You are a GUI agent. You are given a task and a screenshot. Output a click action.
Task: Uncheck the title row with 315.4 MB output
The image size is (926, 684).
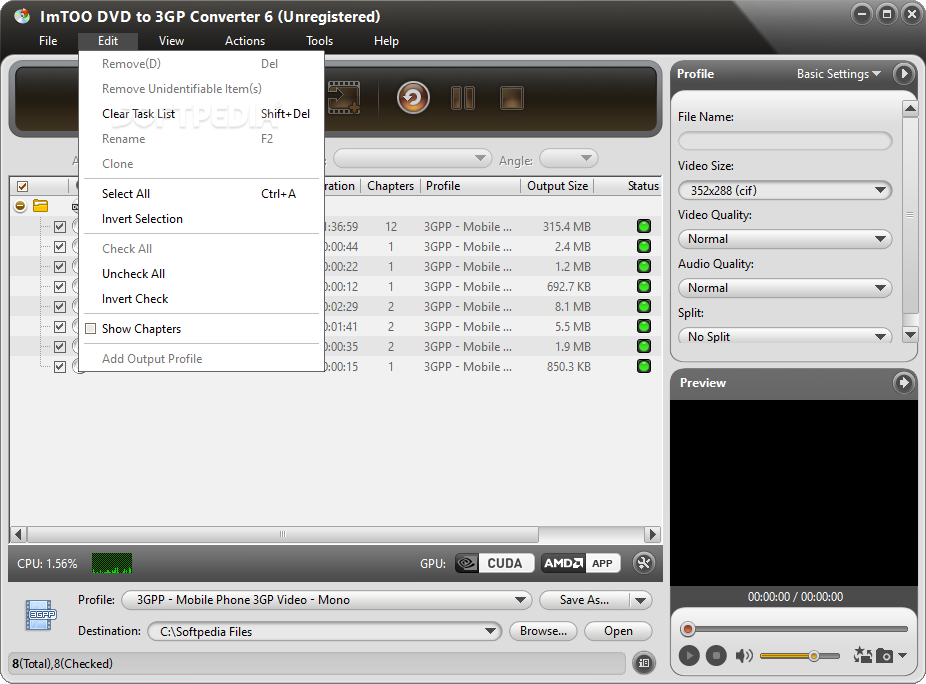click(x=60, y=226)
